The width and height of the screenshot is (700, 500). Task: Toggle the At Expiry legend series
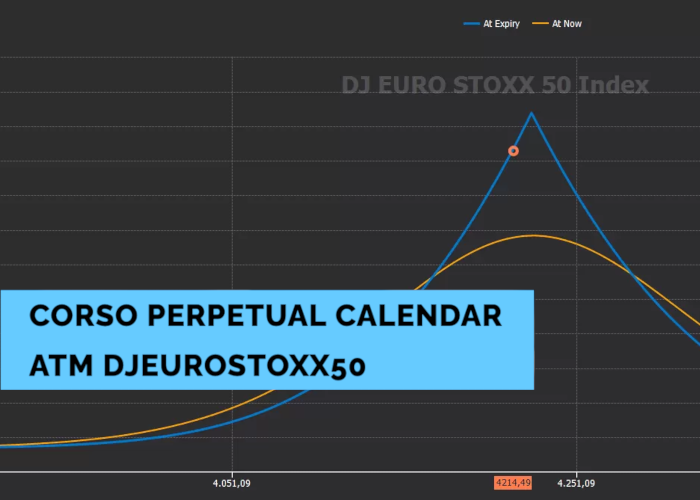coord(492,24)
